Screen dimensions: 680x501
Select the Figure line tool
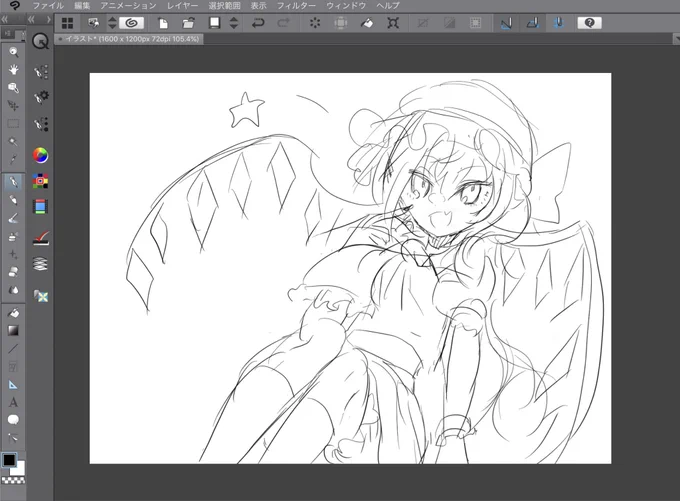tap(13, 348)
